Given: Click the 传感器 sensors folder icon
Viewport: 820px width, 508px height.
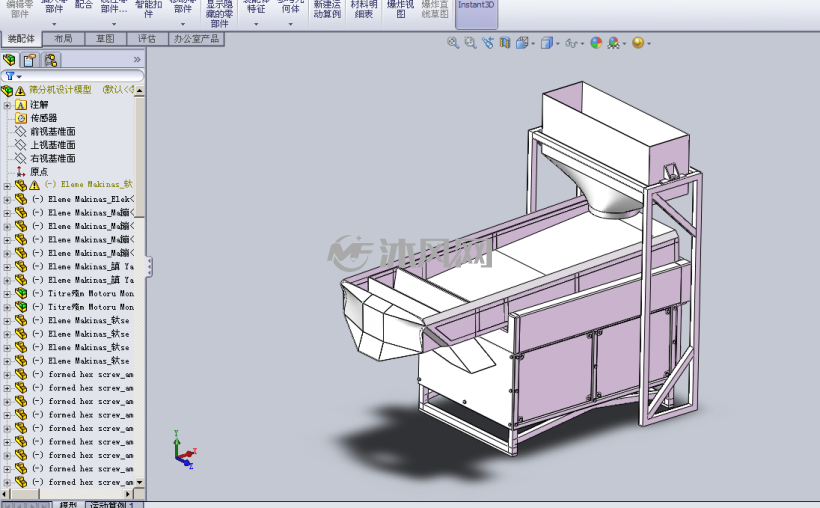Looking at the screenshot, I should coord(21,118).
